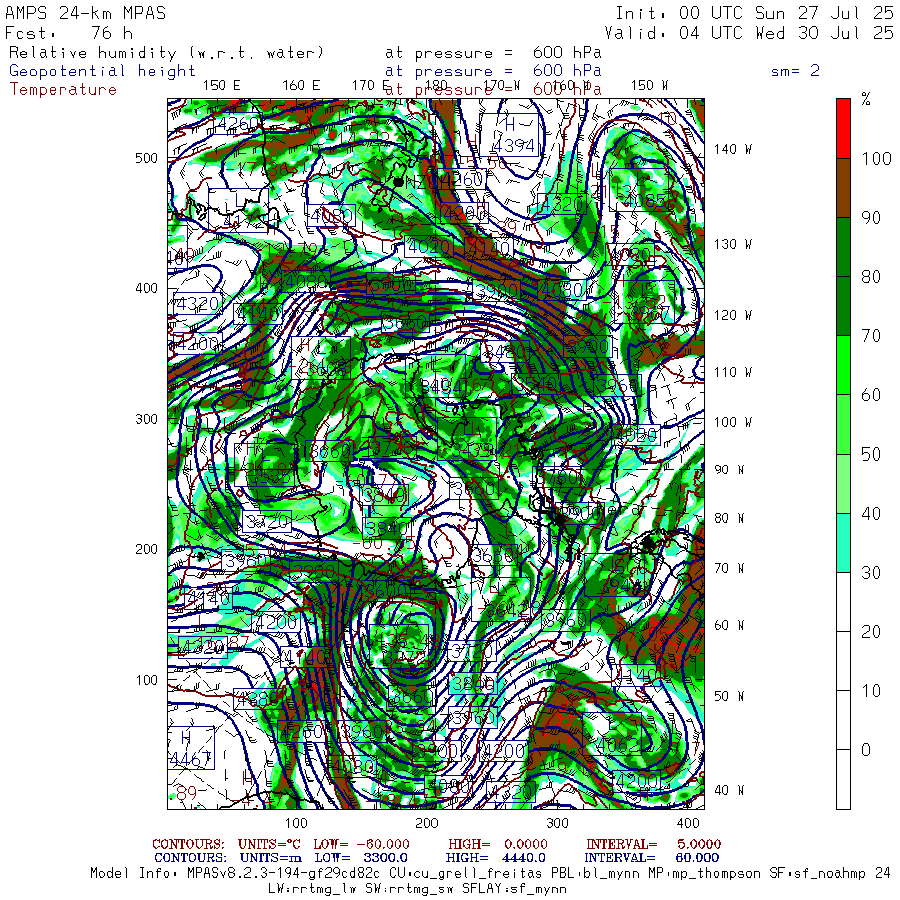Click the '%' unit symbol above color bar

[x=866, y=99]
